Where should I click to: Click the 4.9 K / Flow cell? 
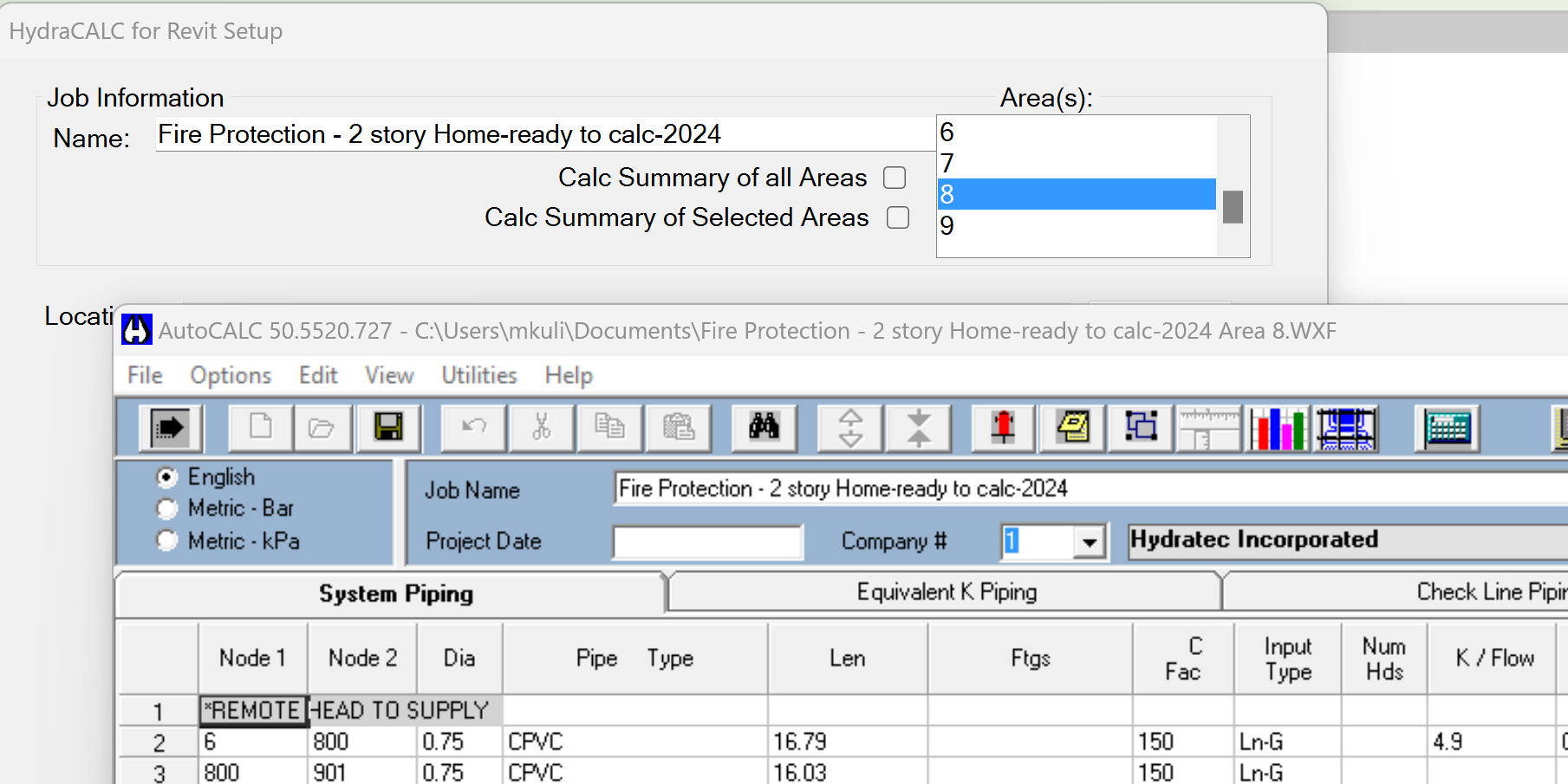tap(1492, 742)
